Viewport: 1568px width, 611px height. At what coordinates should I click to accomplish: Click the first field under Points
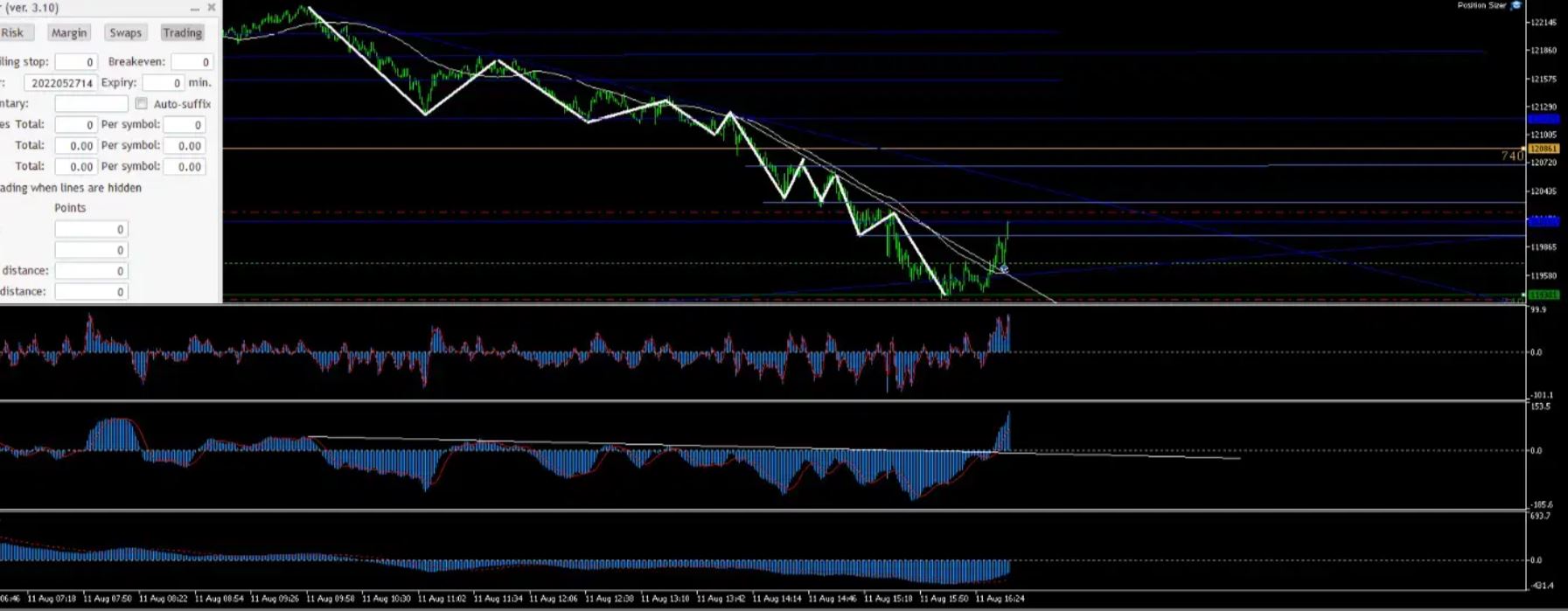tap(92, 229)
